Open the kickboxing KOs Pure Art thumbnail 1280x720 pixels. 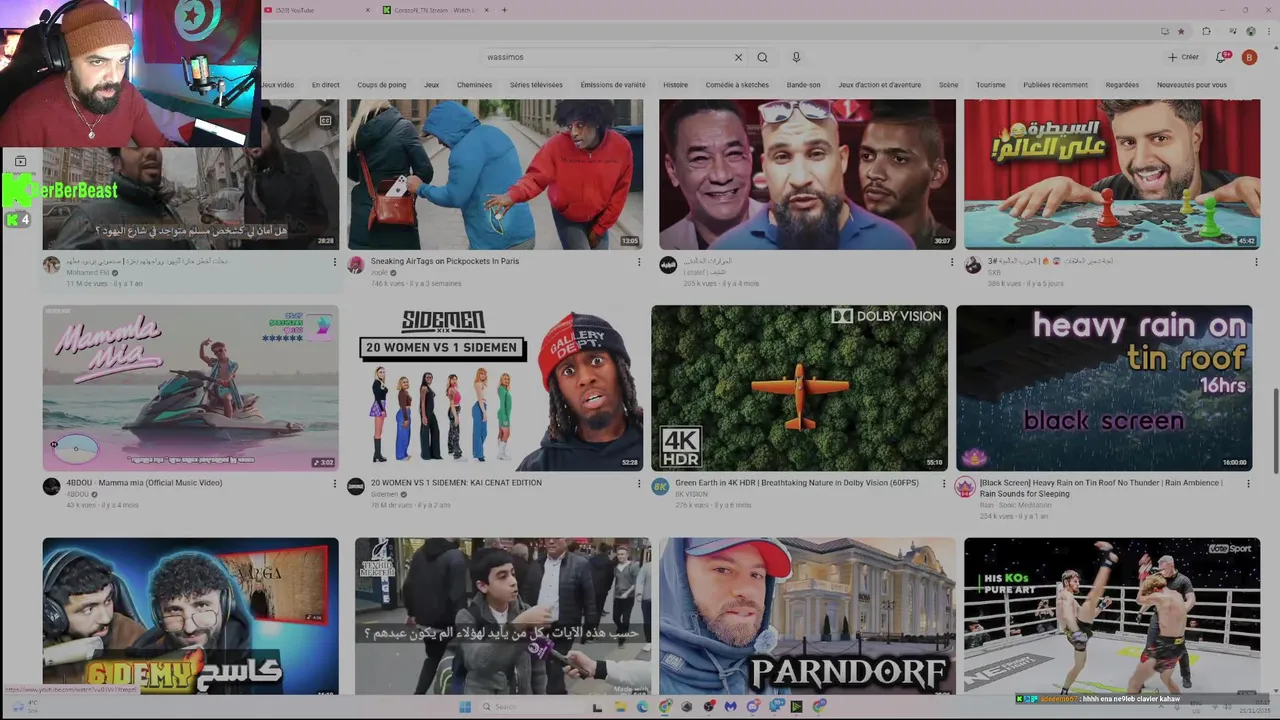[x=1112, y=616]
